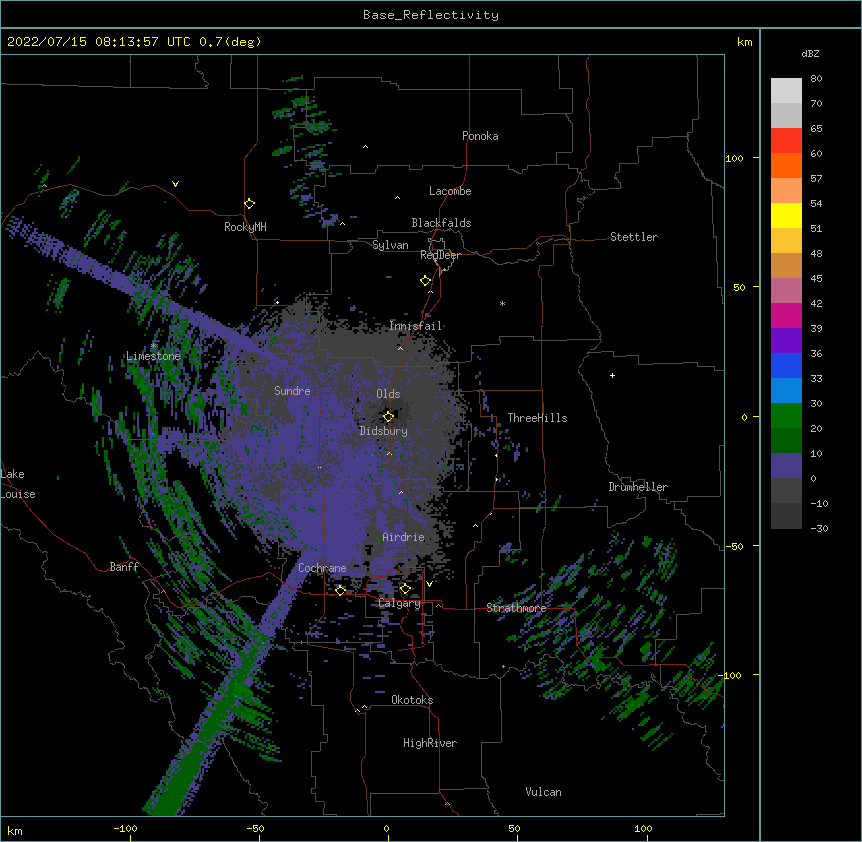The height and width of the screenshot is (842, 862).
Task: Select the orange 57-60 dBZ swatch
Action: tap(786, 165)
